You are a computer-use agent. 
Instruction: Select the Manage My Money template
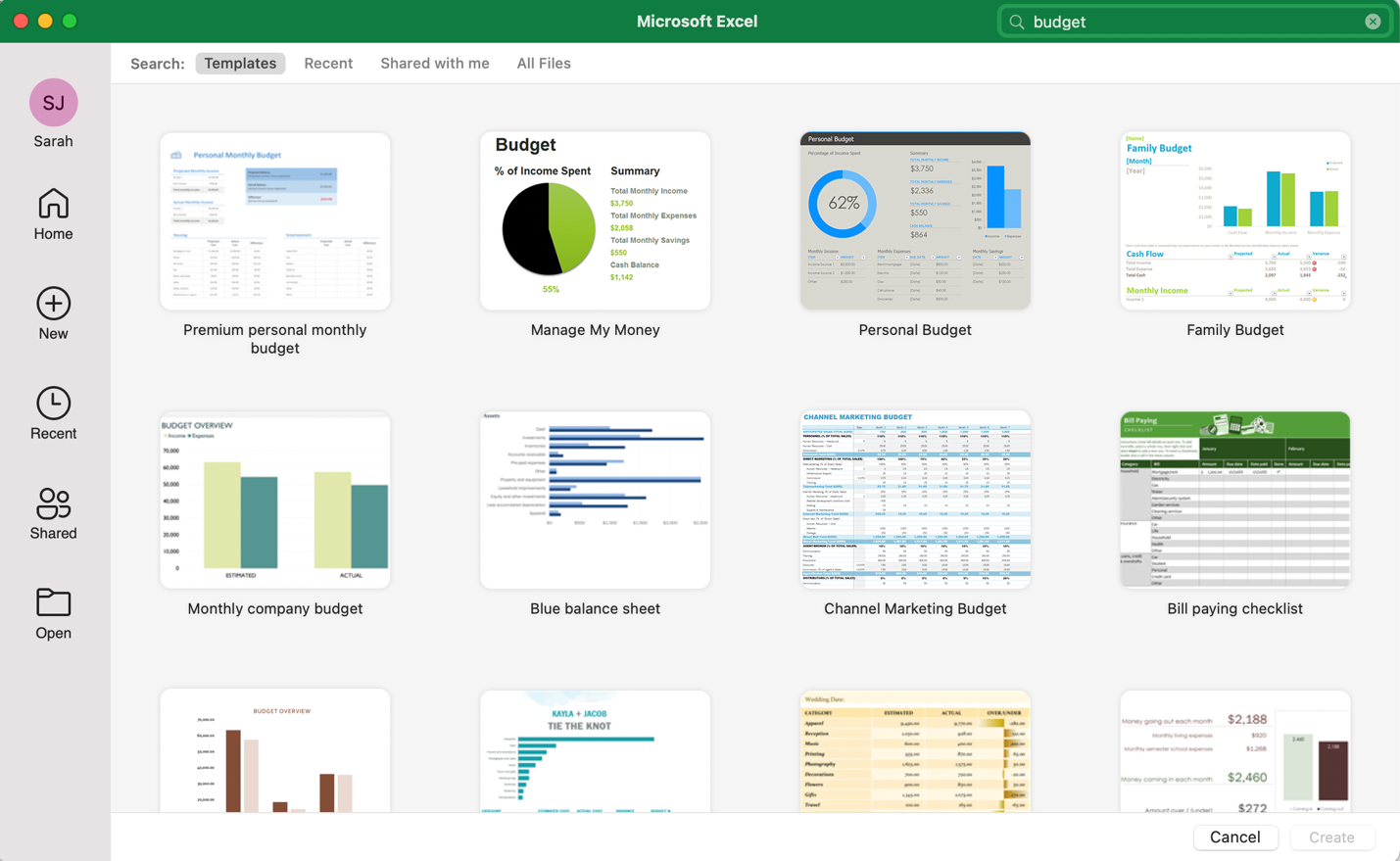(x=595, y=221)
